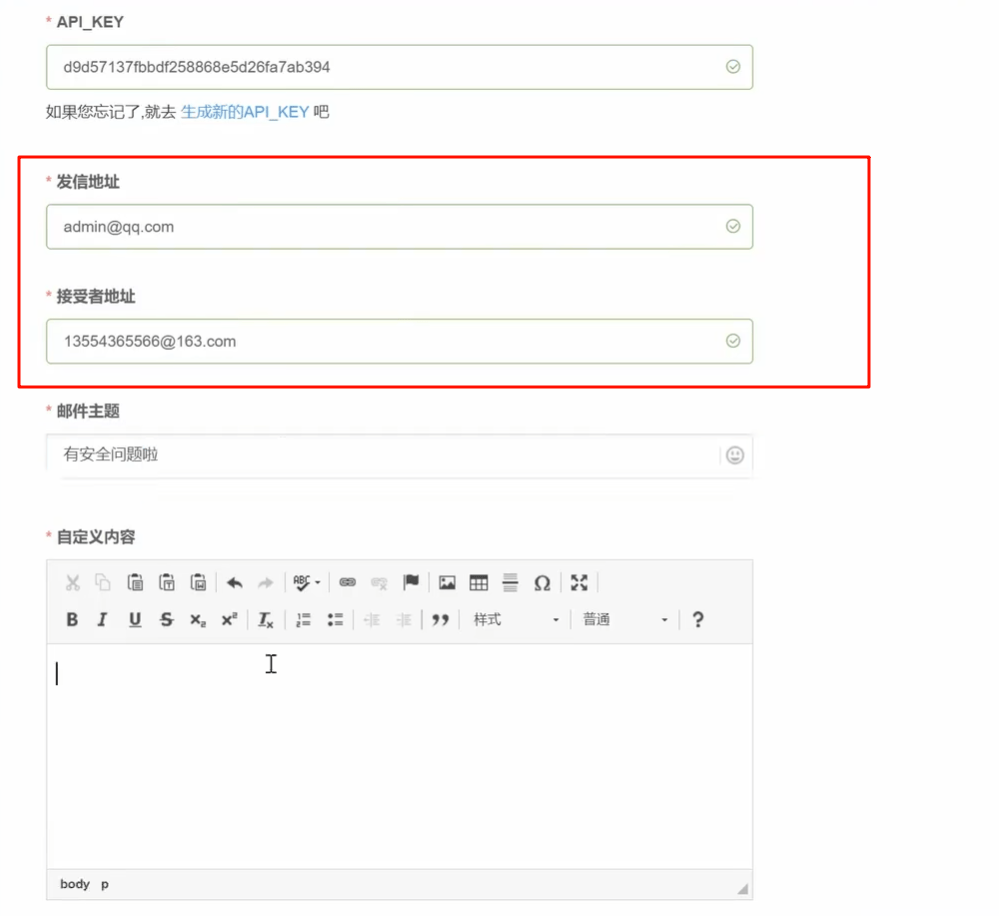Select the body element path item
This screenshot has height=916, width=999.
[75, 884]
